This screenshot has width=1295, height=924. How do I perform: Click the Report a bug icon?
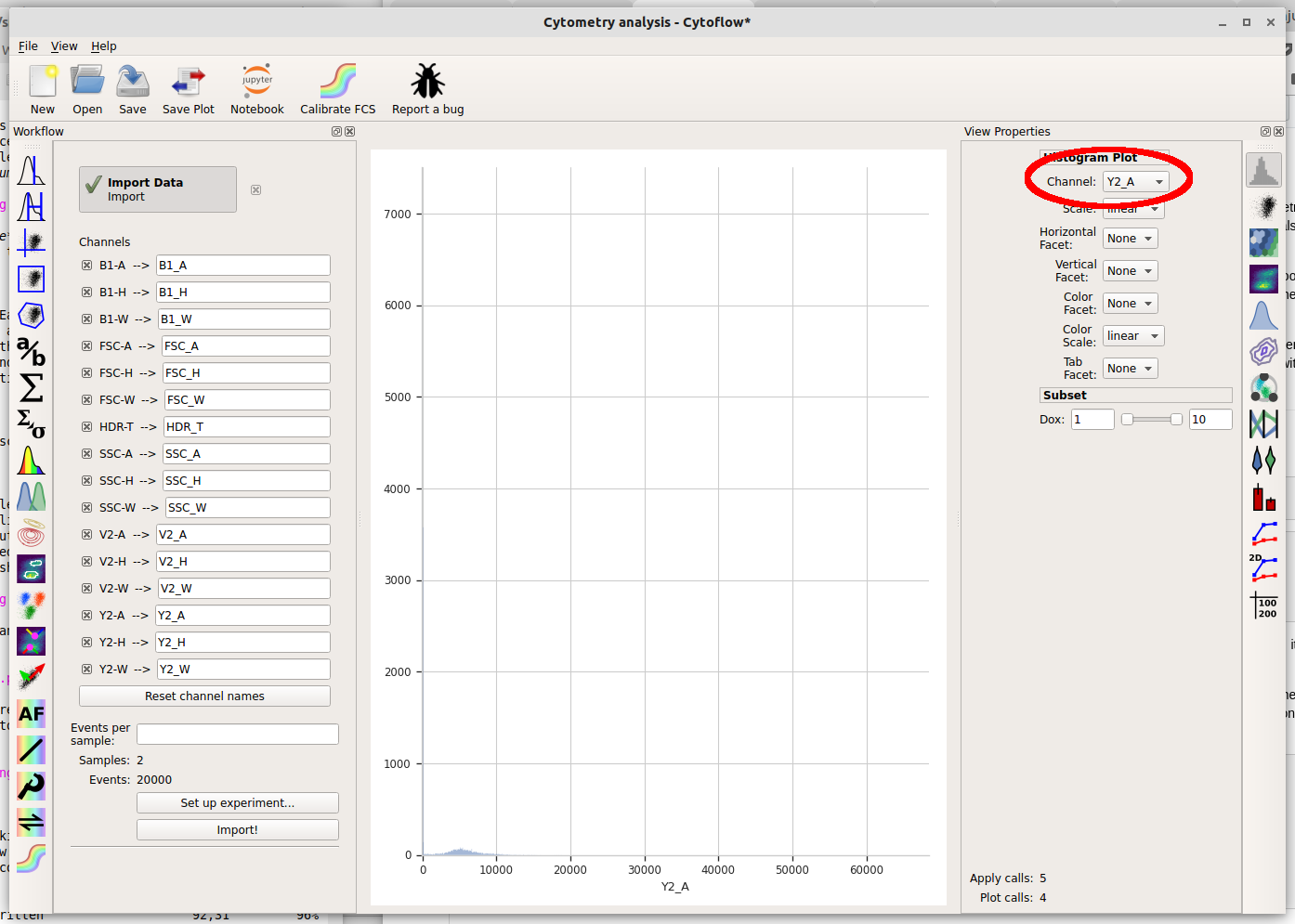pos(427,82)
